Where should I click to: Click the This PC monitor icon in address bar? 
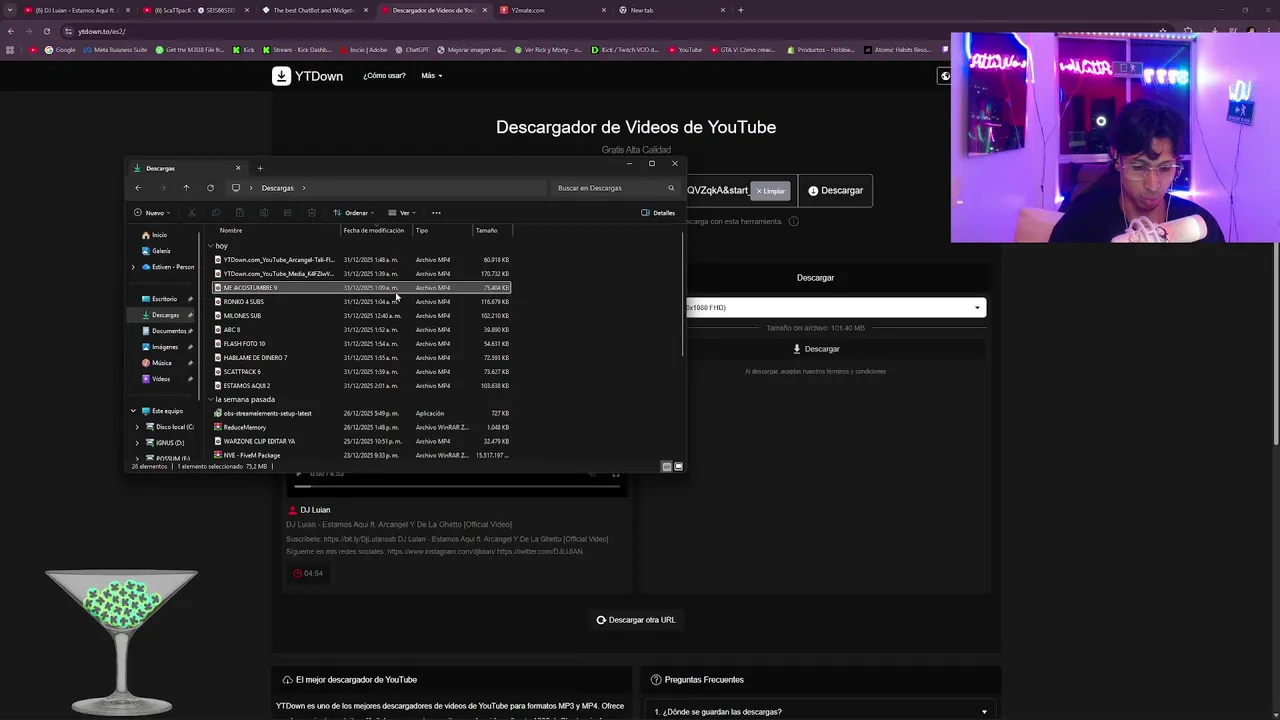click(x=236, y=188)
